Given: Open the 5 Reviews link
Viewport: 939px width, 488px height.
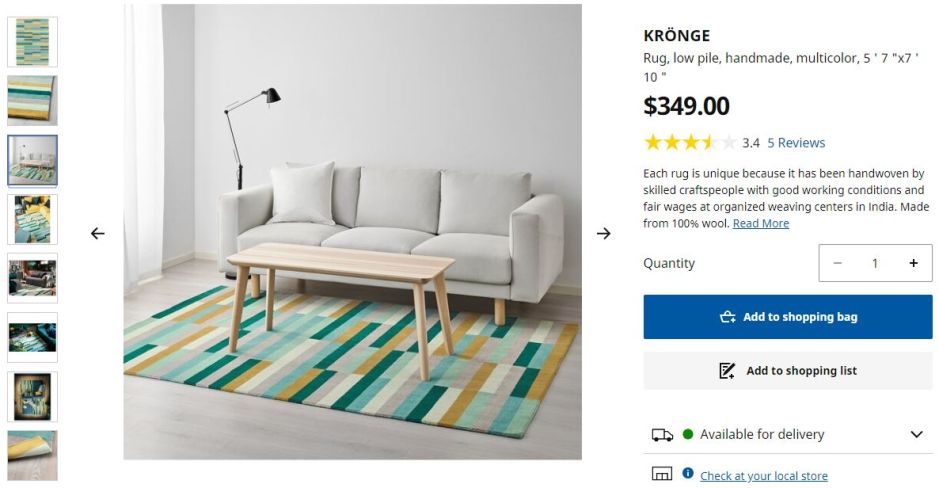Looking at the screenshot, I should (x=796, y=143).
